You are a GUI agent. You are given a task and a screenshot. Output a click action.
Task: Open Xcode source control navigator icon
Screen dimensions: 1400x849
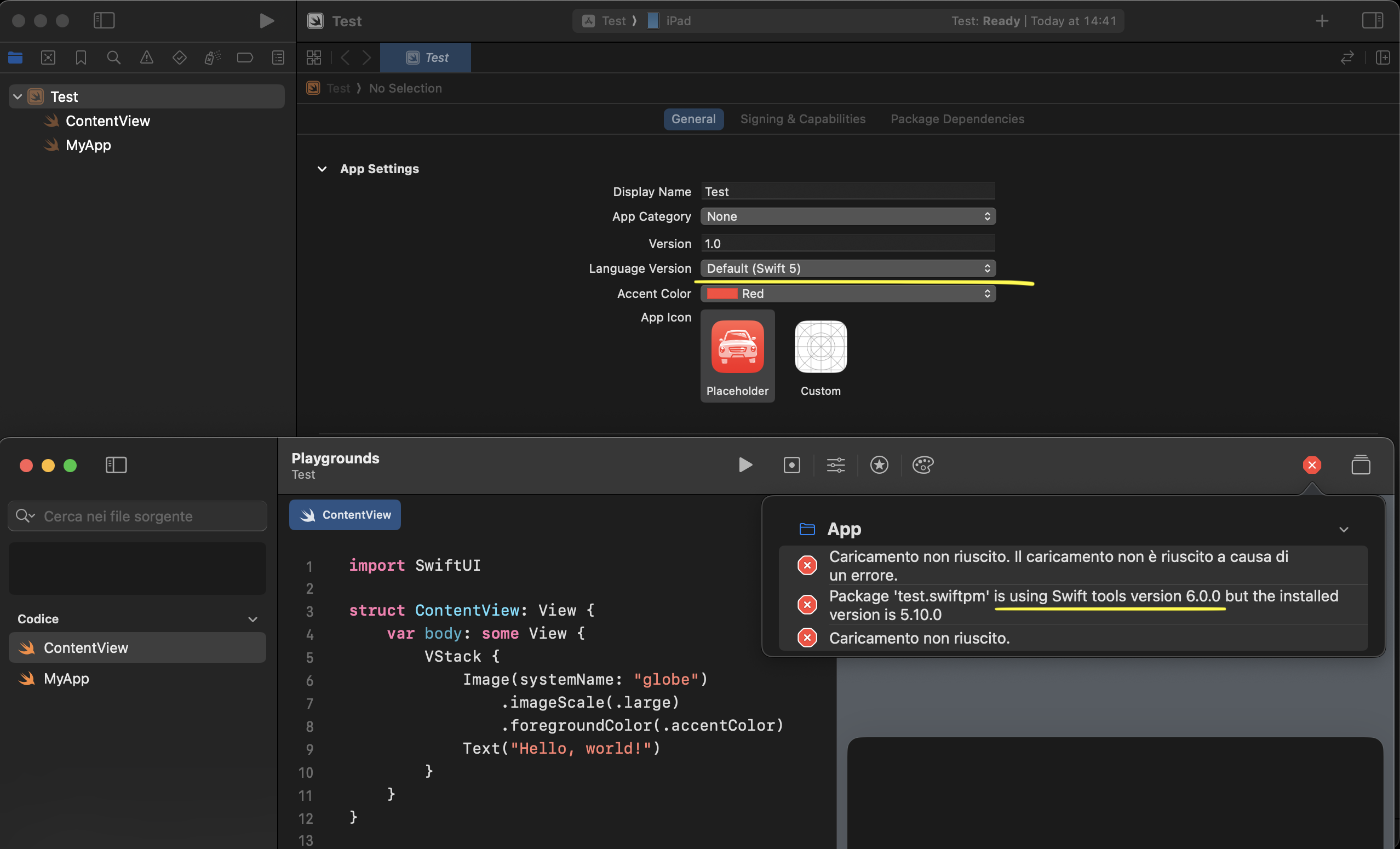point(48,58)
